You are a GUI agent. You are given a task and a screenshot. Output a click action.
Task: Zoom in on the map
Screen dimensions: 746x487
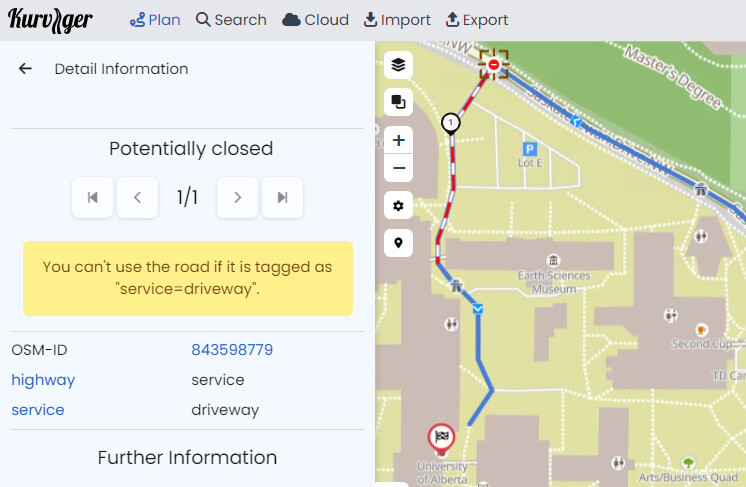tap(398, 140)
